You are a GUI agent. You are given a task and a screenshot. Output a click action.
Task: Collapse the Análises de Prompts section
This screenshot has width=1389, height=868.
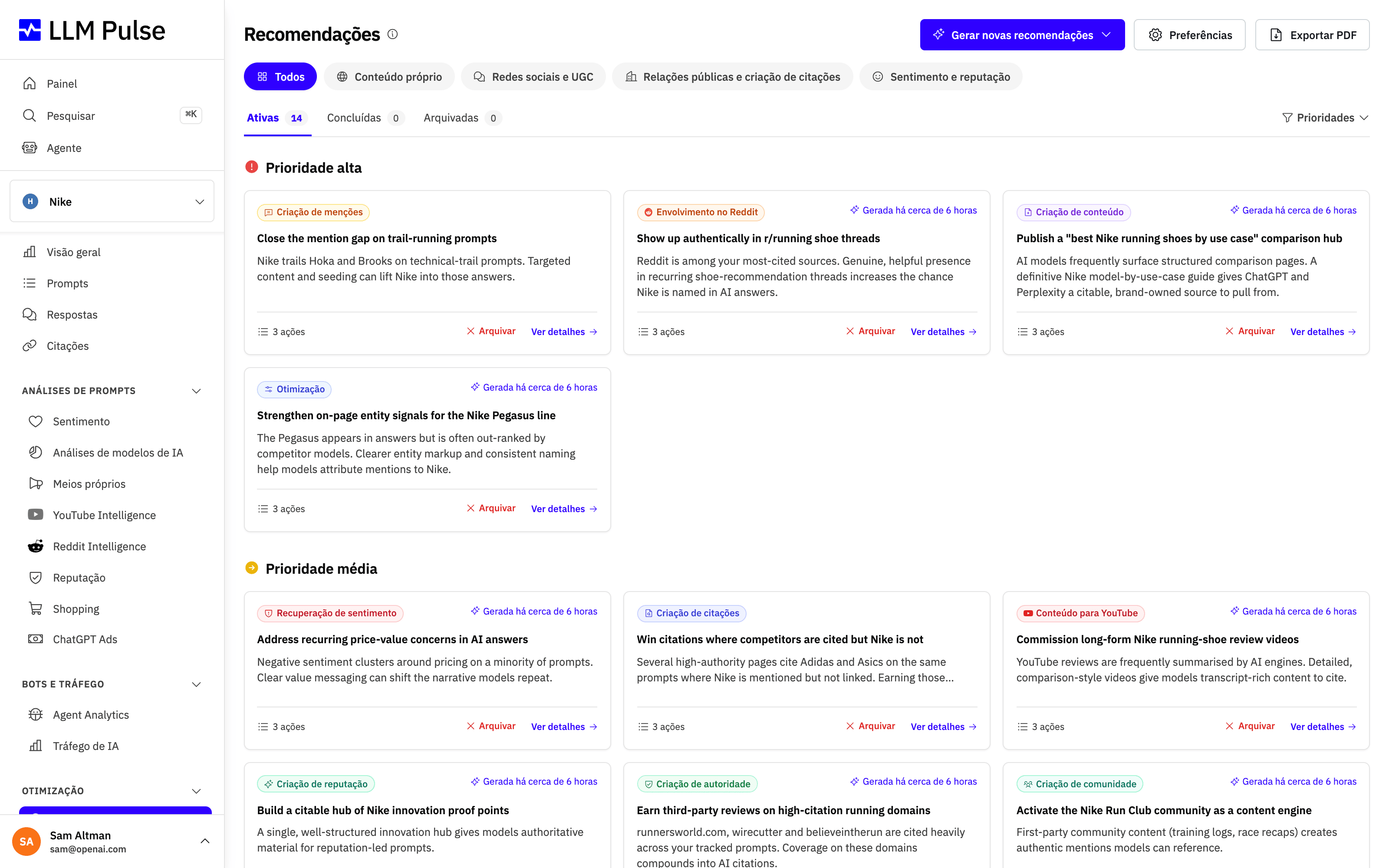(x=196, y=391)
